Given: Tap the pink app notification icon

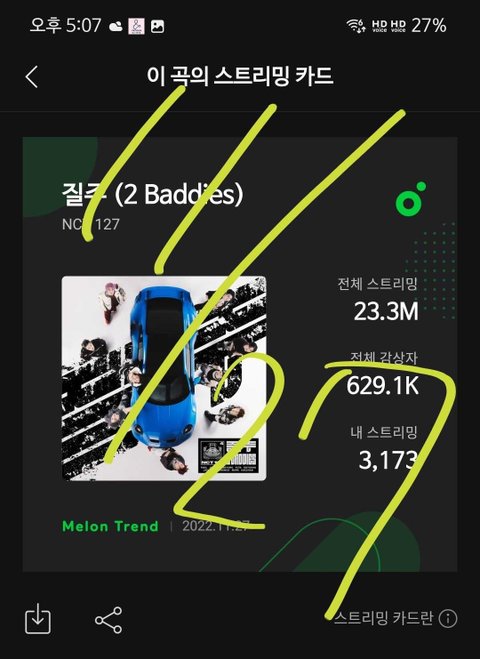Looking at the screenshot, I should (x=136, y=26).
